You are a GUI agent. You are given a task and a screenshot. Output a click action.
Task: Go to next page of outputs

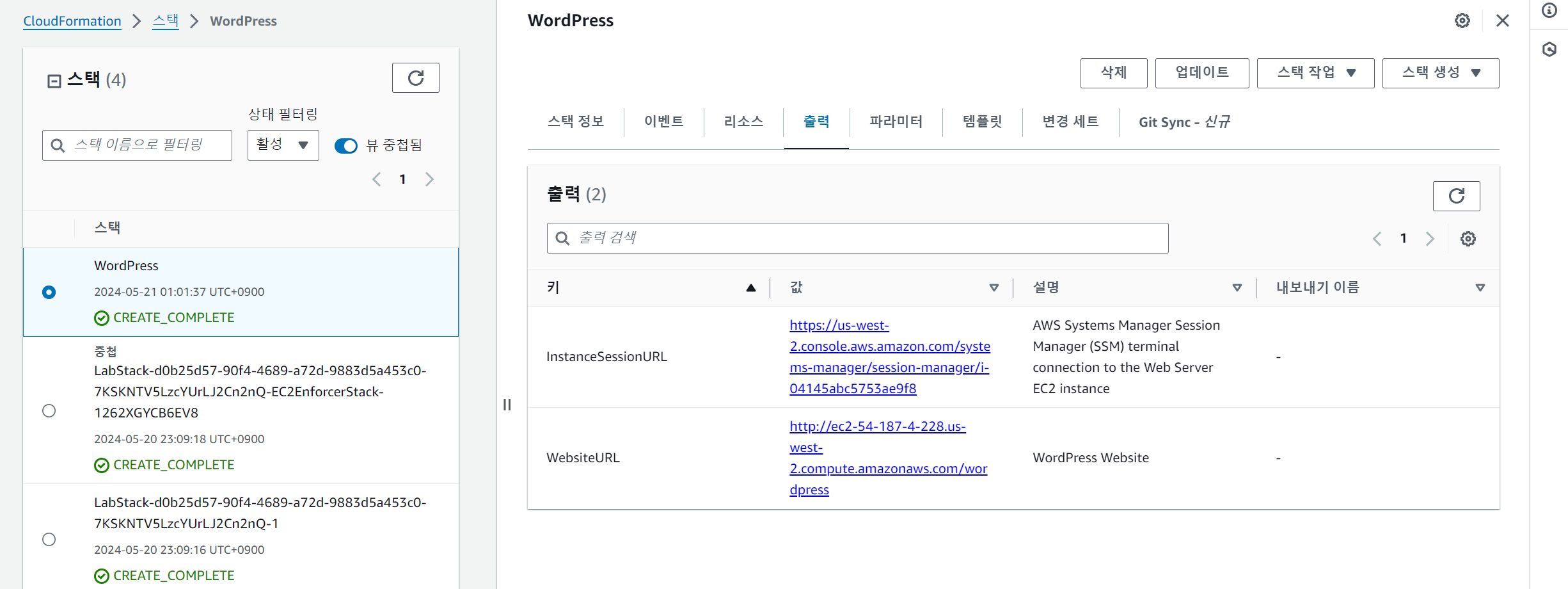(x=1430, y=239)
